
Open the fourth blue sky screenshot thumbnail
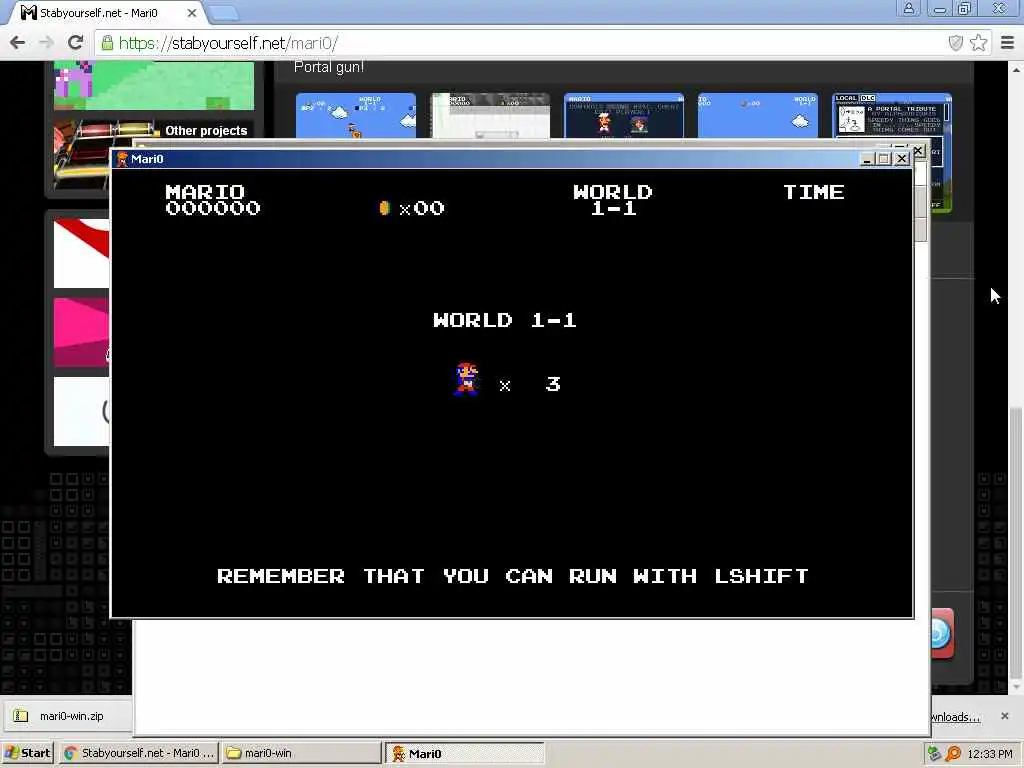758,116
